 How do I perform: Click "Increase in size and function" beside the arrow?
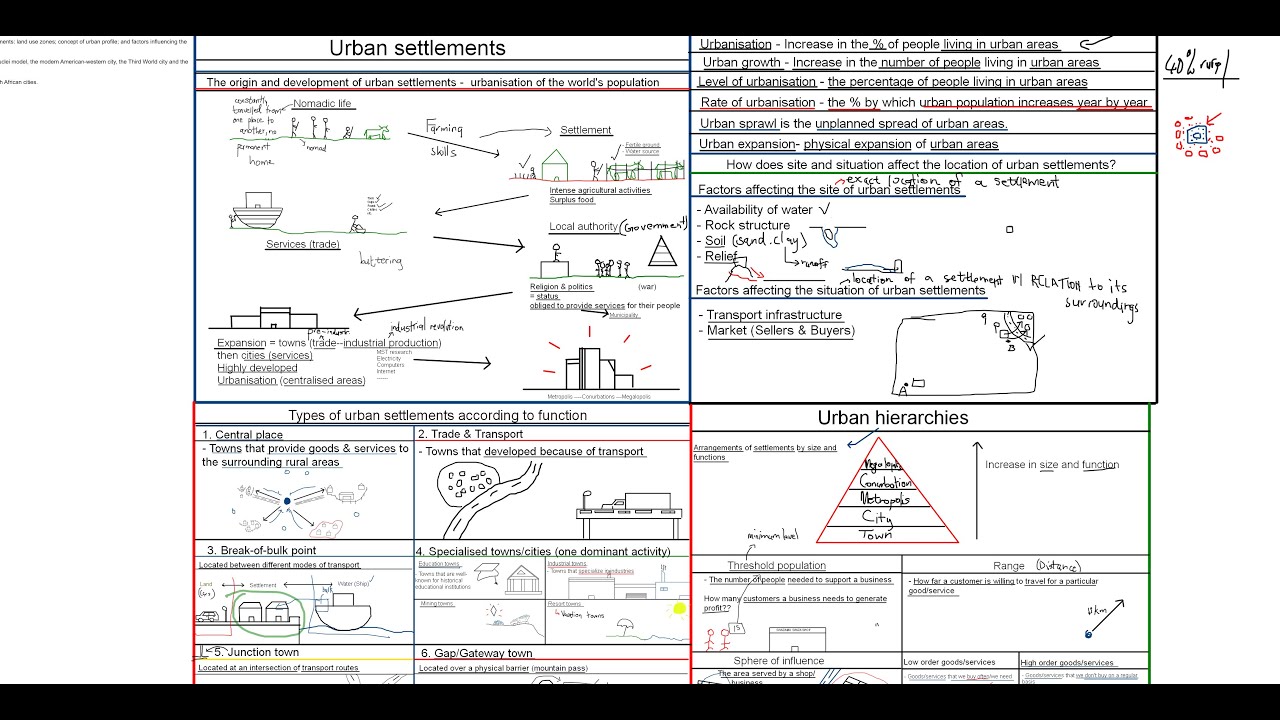click(x=1052, y=464)
